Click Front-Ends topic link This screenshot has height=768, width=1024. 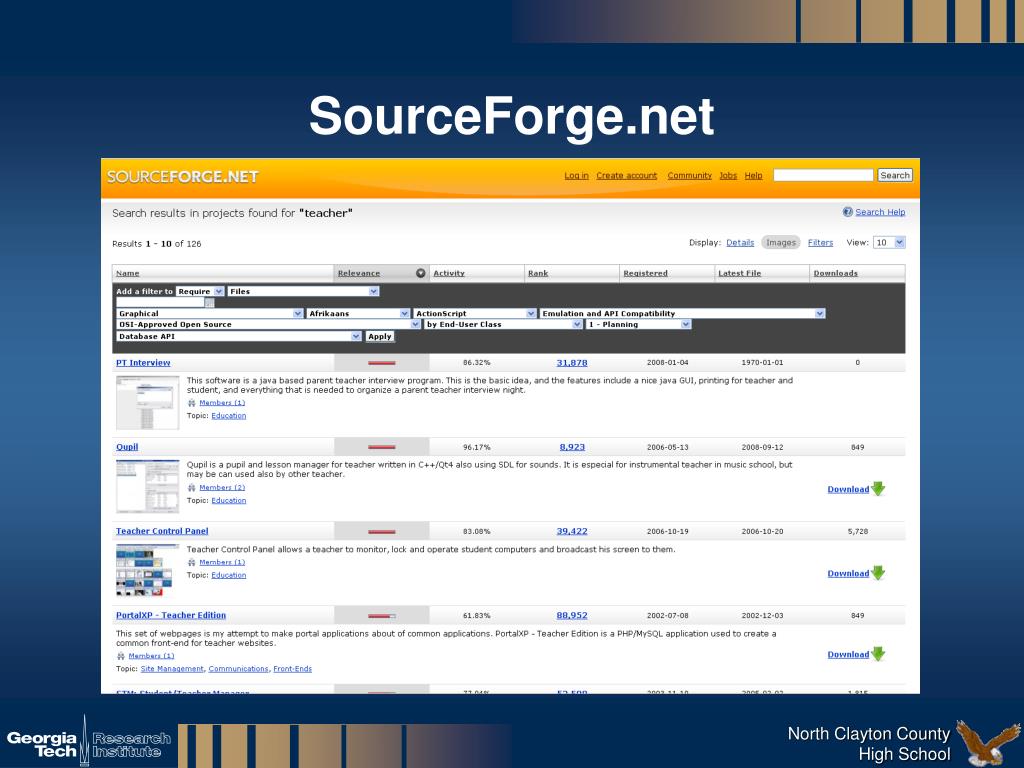point(293,669)
